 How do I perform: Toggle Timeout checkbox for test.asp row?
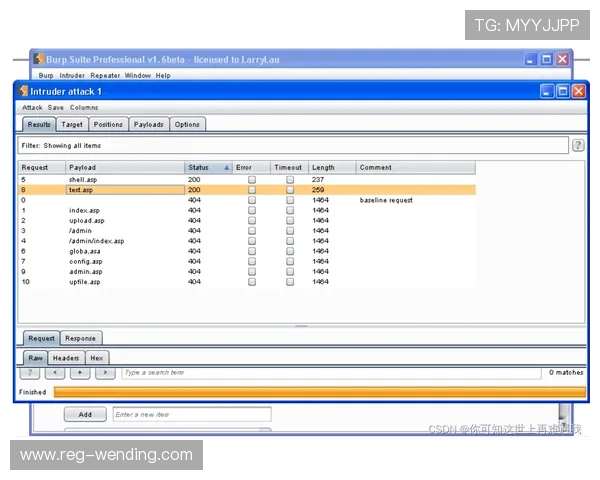[290, 190]
